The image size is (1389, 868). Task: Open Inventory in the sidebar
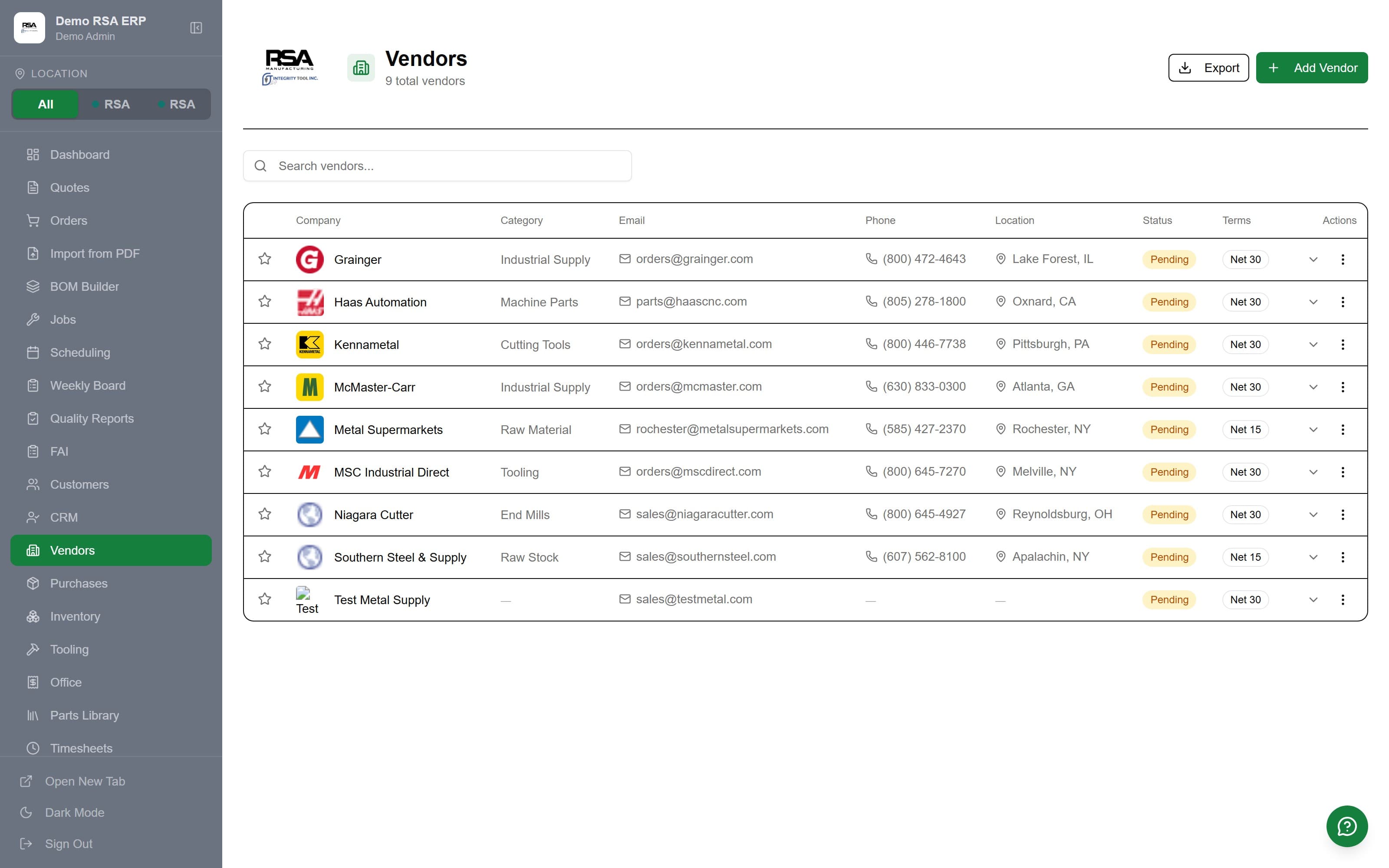click(111, 617)
